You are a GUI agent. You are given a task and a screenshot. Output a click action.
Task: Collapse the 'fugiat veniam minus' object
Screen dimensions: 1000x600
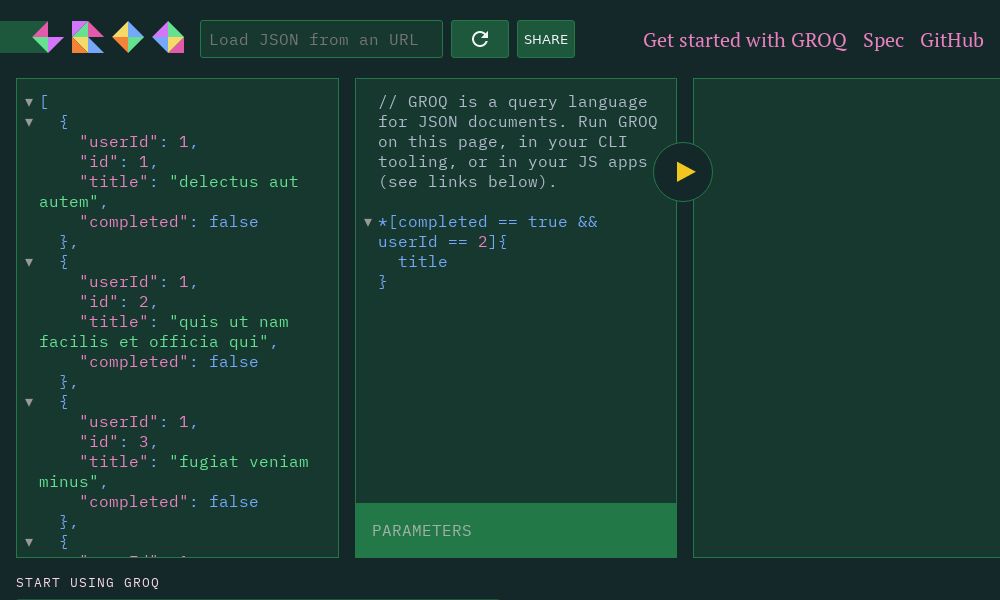tap(29, 401)
